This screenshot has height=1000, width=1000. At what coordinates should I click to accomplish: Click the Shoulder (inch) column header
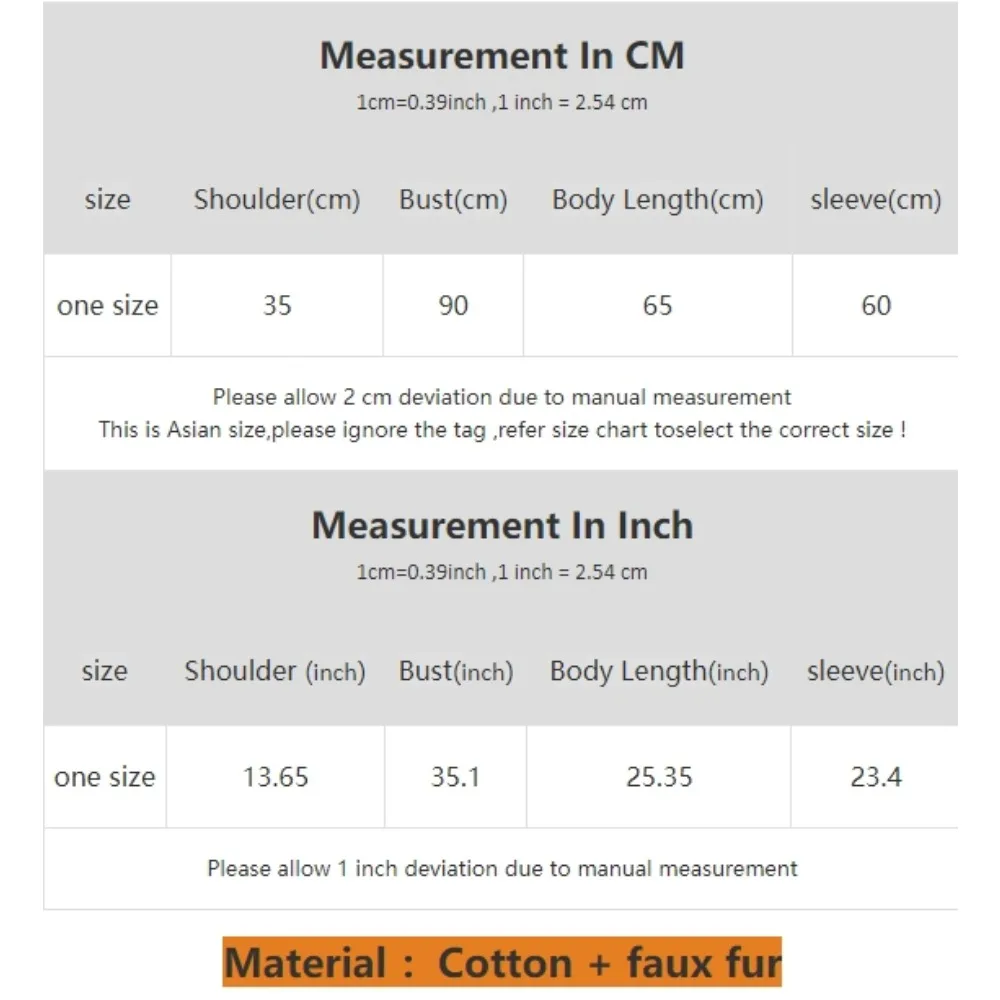coord(275,672)
